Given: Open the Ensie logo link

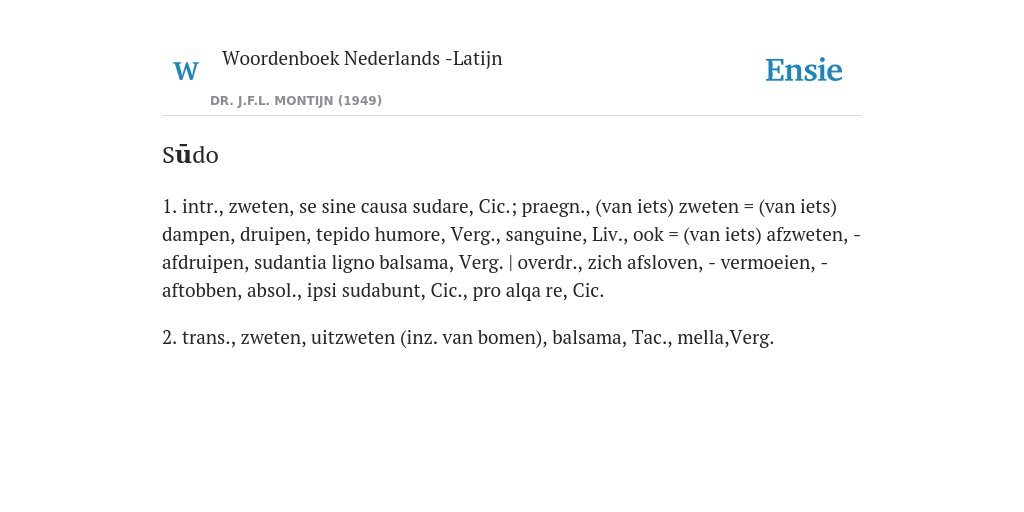Looking at the screenshot, I should pos(803,70).
